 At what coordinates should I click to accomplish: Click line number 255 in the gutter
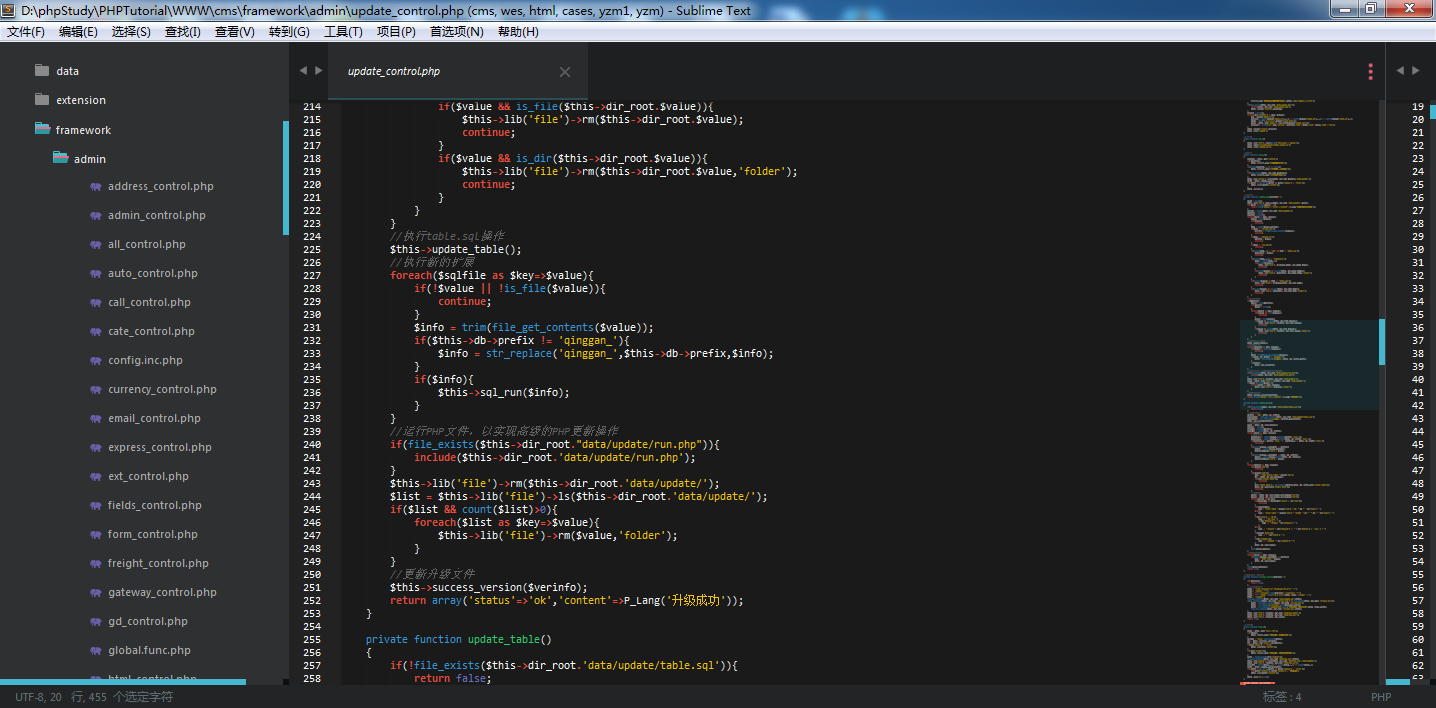311,640
